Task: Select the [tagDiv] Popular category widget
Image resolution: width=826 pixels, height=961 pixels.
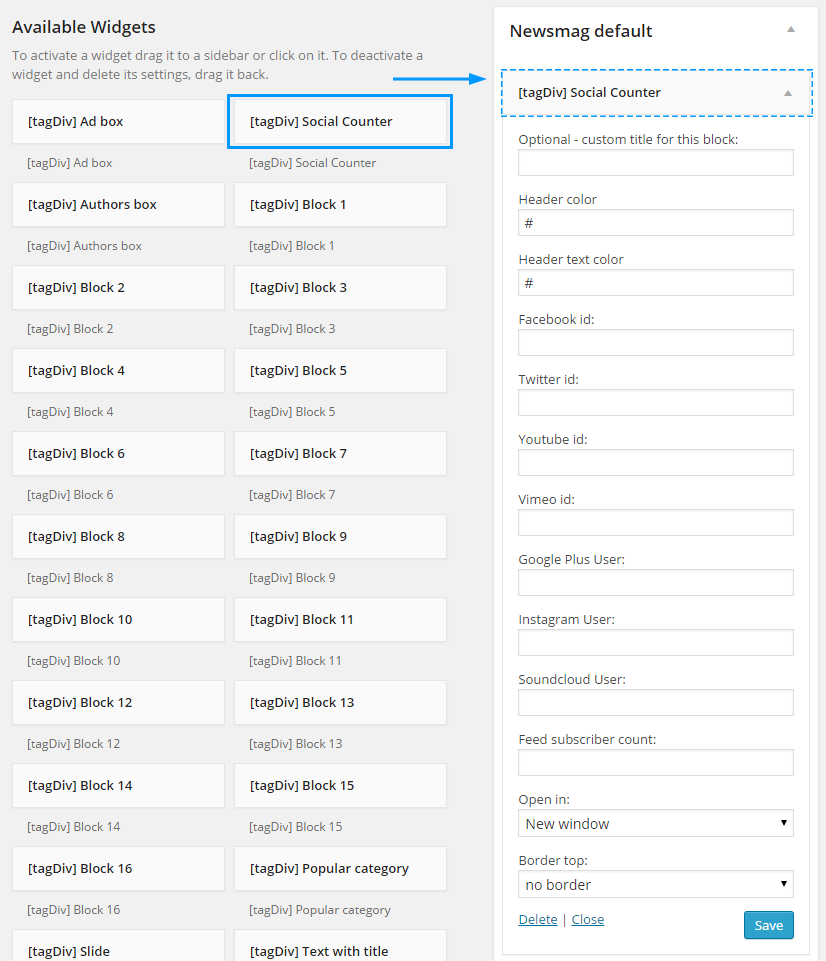Action: 340,869
